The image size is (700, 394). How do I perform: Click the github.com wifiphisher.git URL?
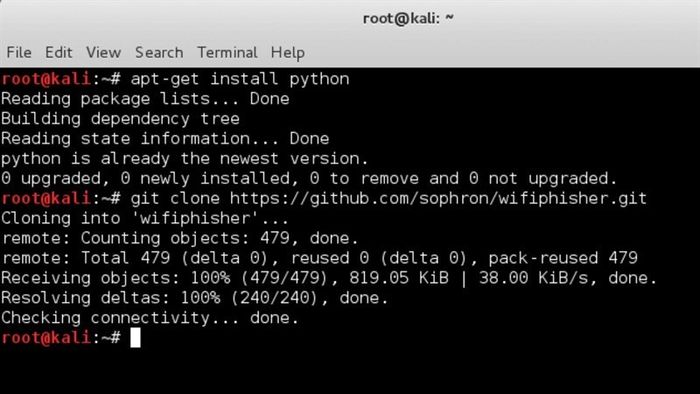point(438,198)
